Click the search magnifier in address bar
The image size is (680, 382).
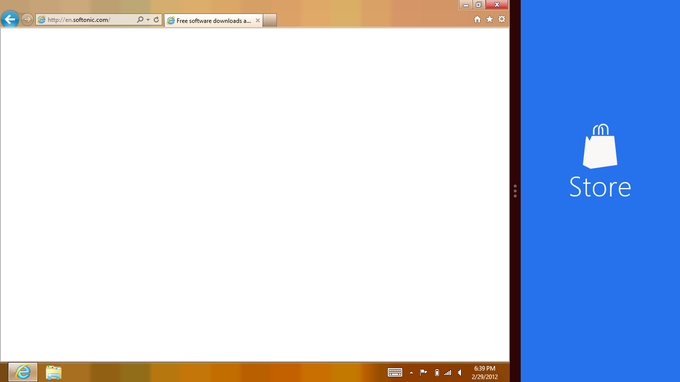coord(140,20)
